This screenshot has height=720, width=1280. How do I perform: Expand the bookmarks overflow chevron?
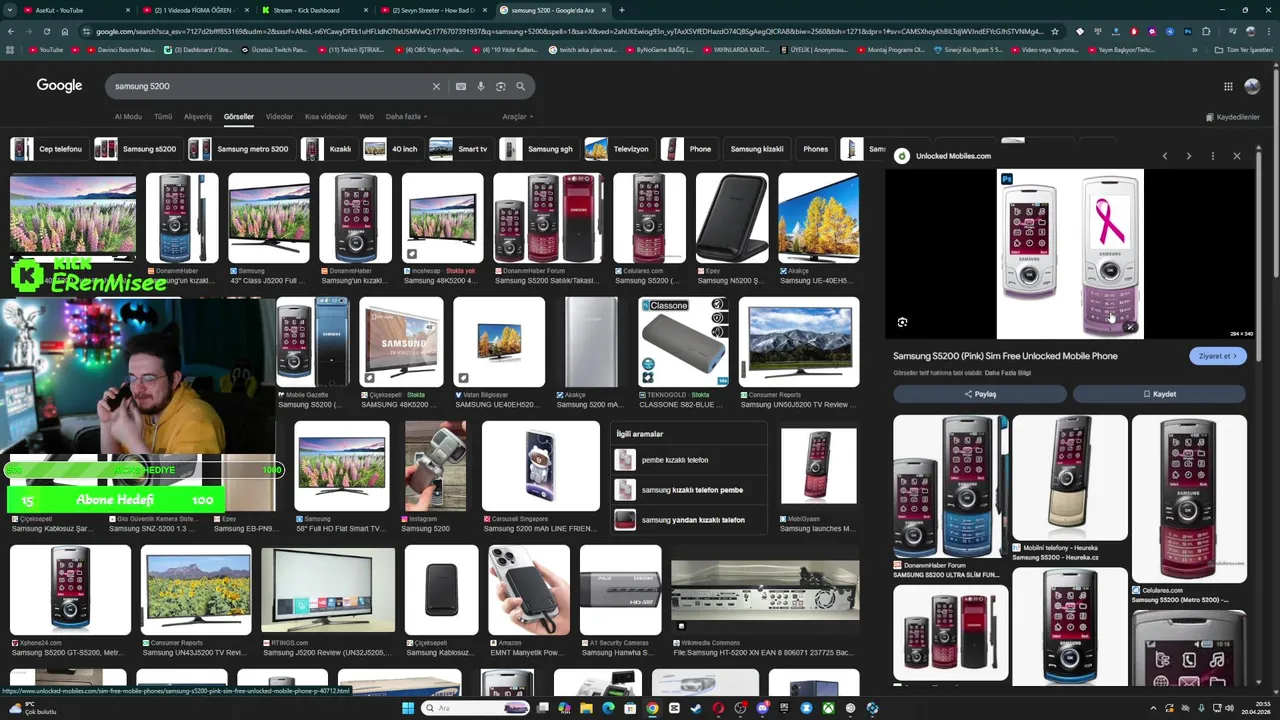1195,50
